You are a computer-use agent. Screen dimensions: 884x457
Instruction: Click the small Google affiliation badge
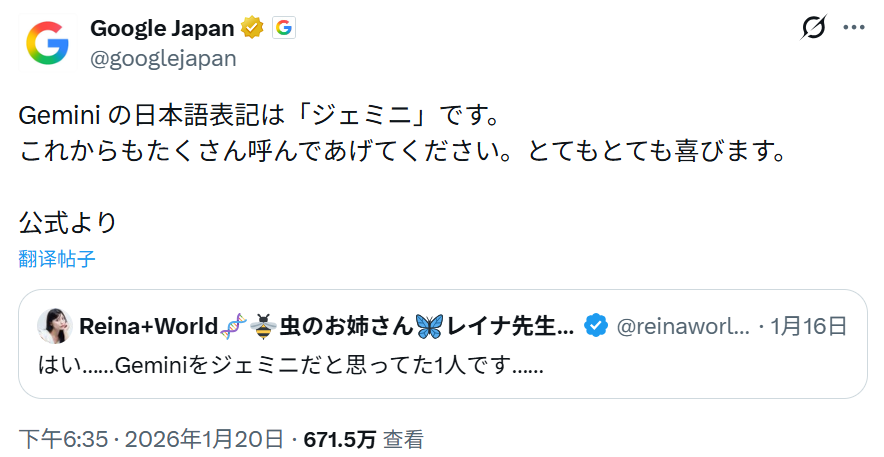284,28
